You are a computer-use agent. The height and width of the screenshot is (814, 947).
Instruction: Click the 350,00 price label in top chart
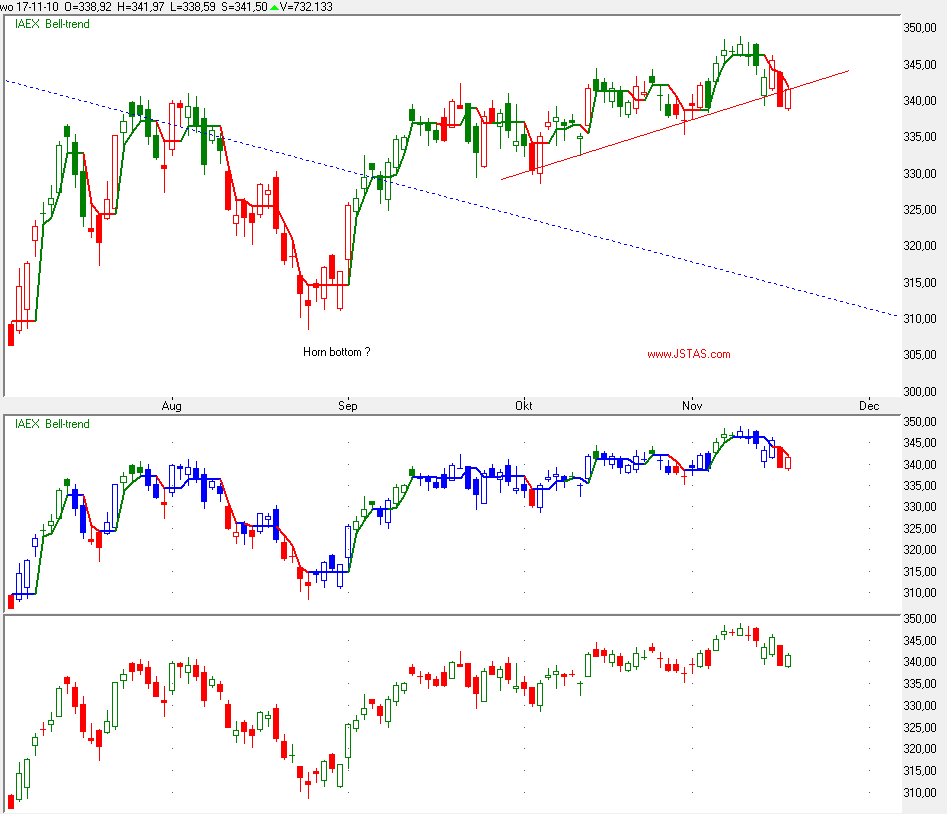pyautogui.click(x=919, y=28)
